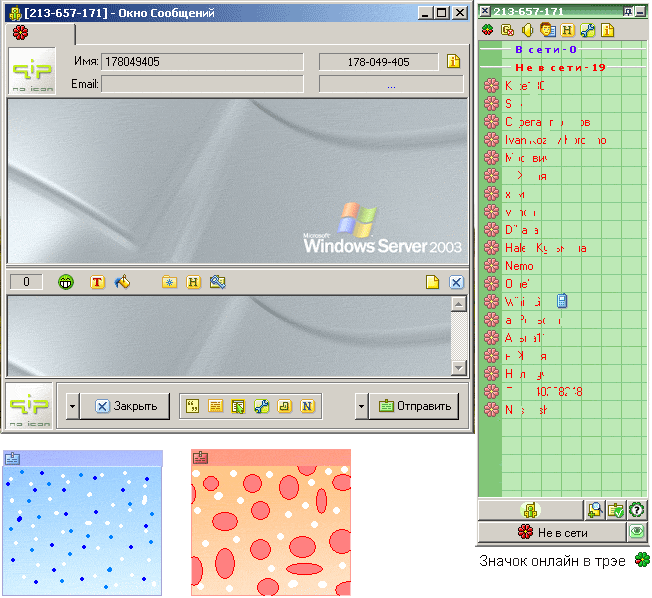Screen dimensions: 652x598
Task: Click the orange T font icon
Action: coord(97,282)
